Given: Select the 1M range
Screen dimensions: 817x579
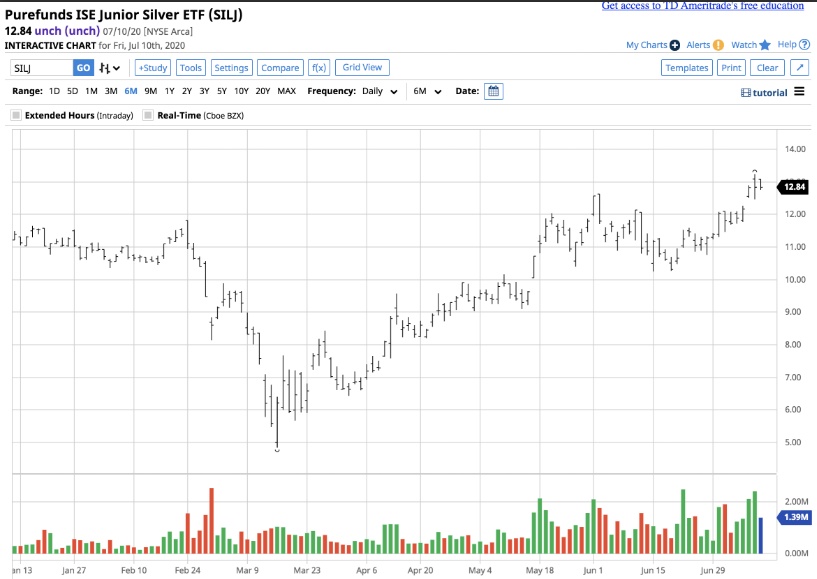Looking at the screenshot, I should pos(91,91).
